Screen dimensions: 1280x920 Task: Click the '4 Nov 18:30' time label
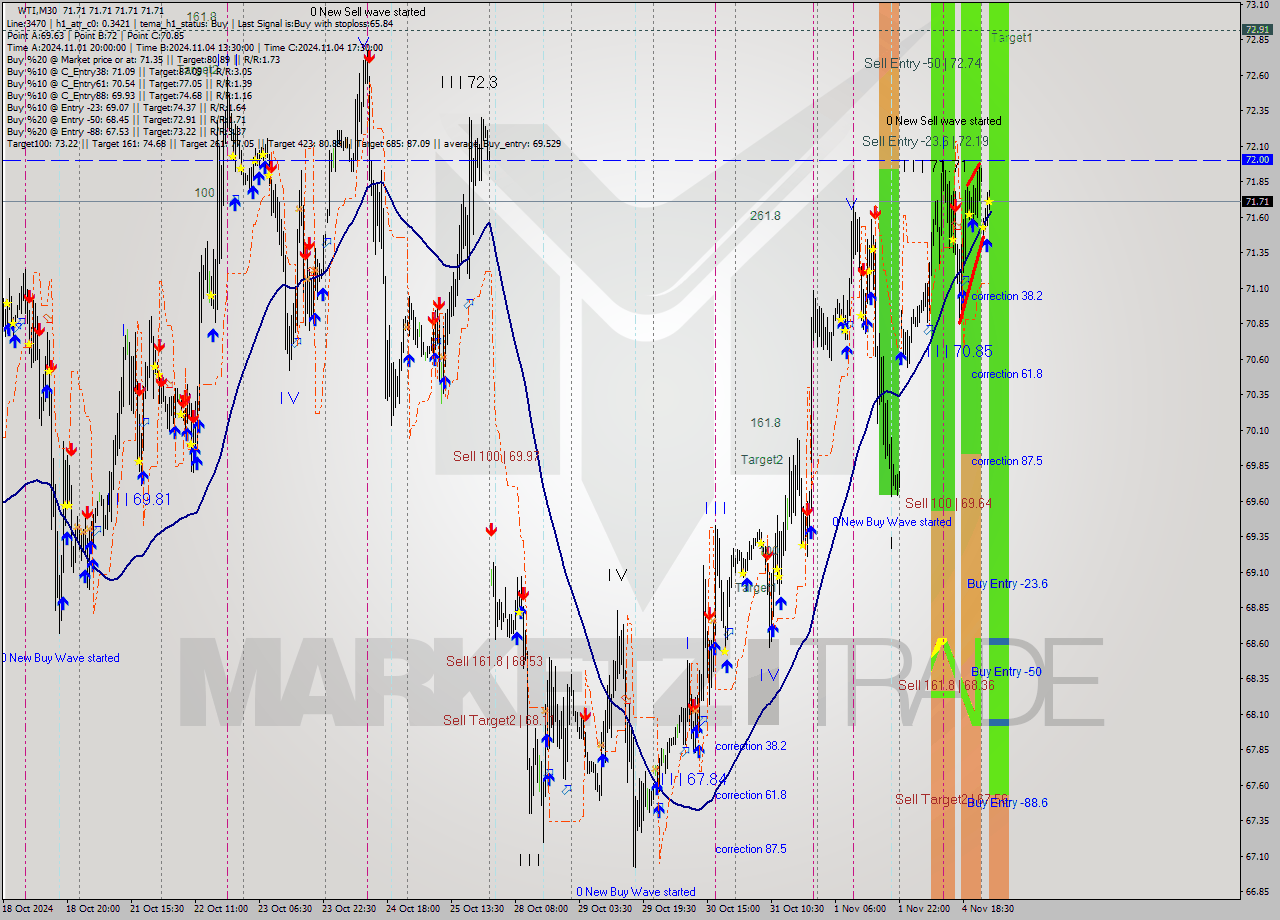[987, 909]
